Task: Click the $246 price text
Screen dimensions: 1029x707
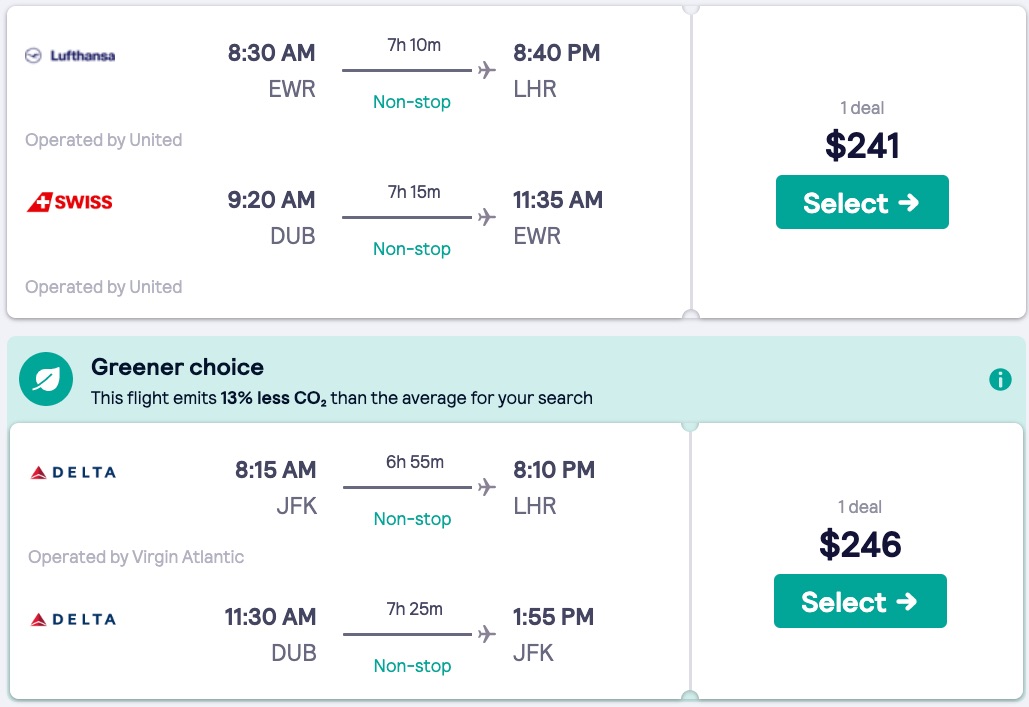Action: (x=860, y=544)
